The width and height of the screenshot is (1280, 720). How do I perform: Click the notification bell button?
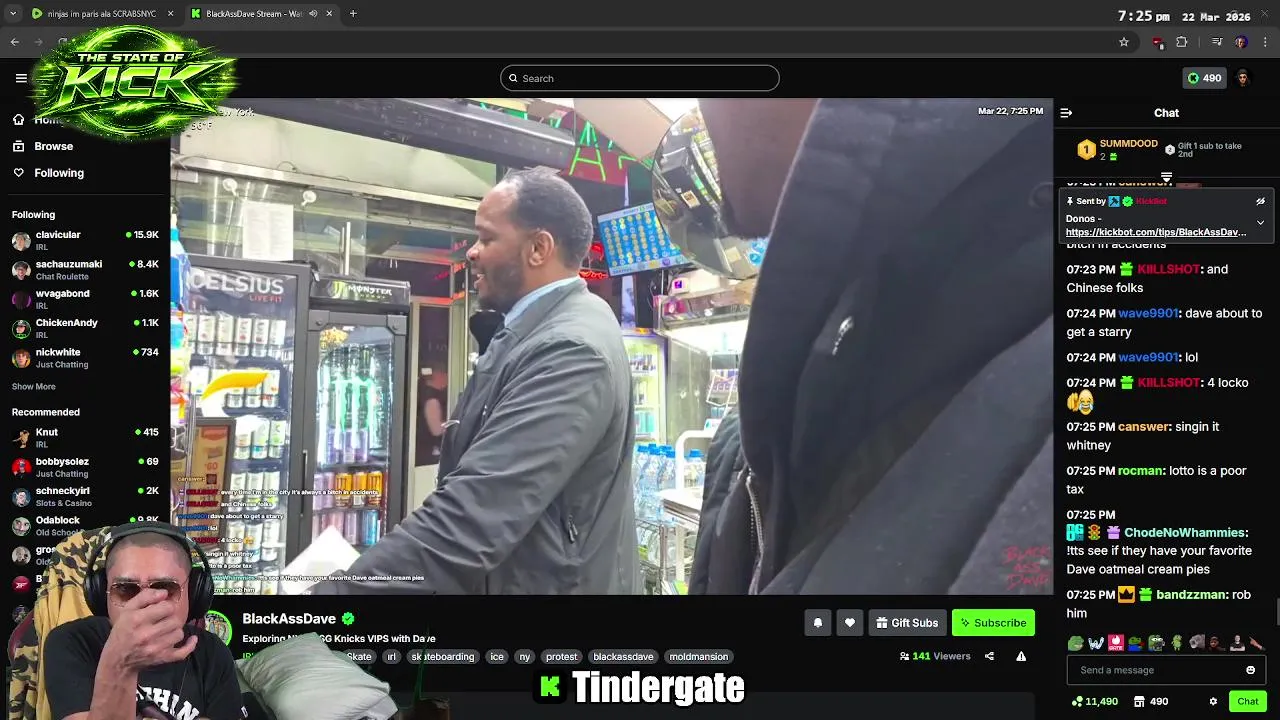[x=818, y=623]
